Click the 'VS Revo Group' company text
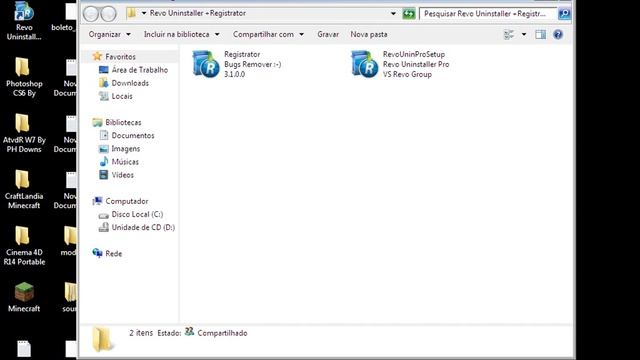This screenshot has height=360, width=640. coord(407,74)
